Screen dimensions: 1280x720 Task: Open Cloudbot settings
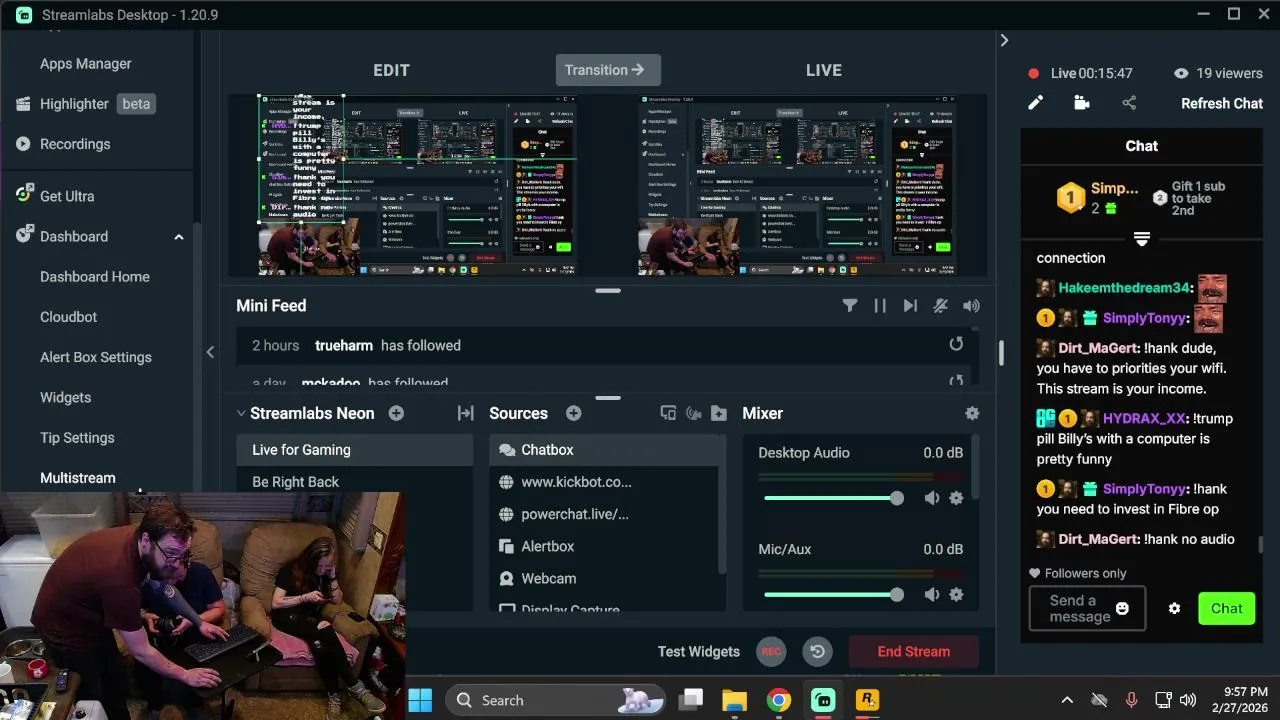click(69, 317)
